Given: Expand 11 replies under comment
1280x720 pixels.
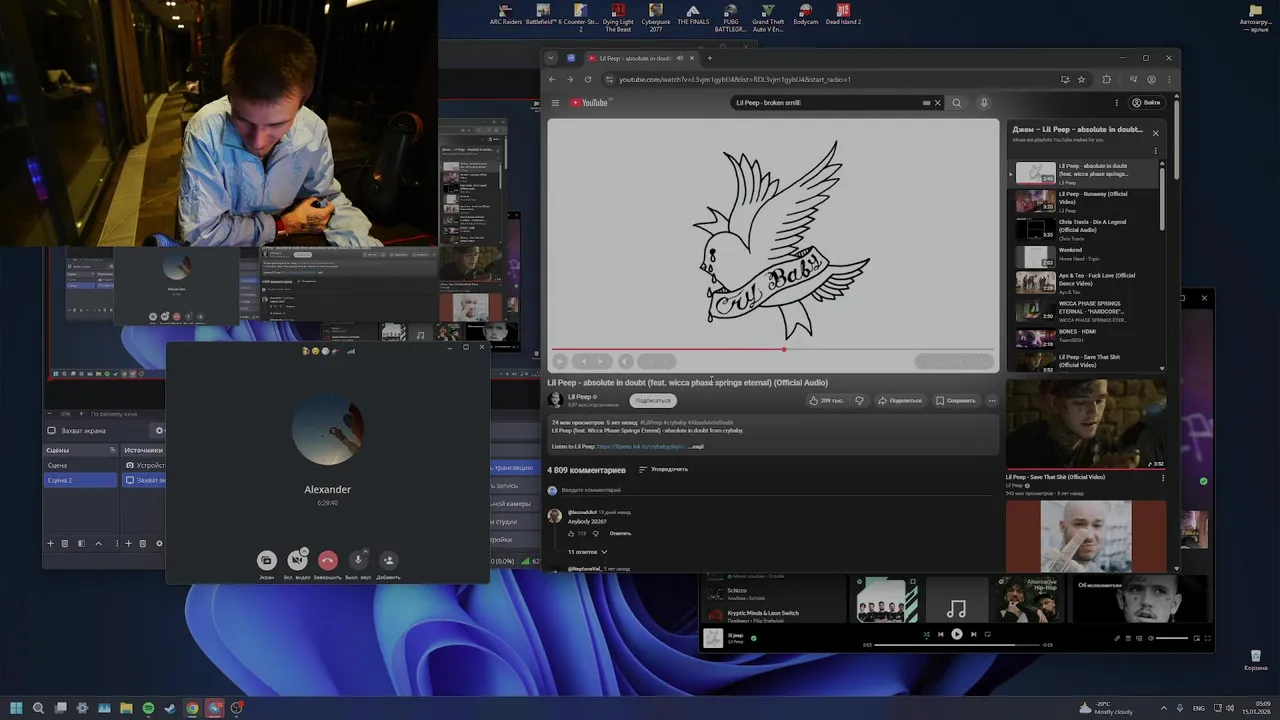Looking at the screenshot, I should pos(587,552).
